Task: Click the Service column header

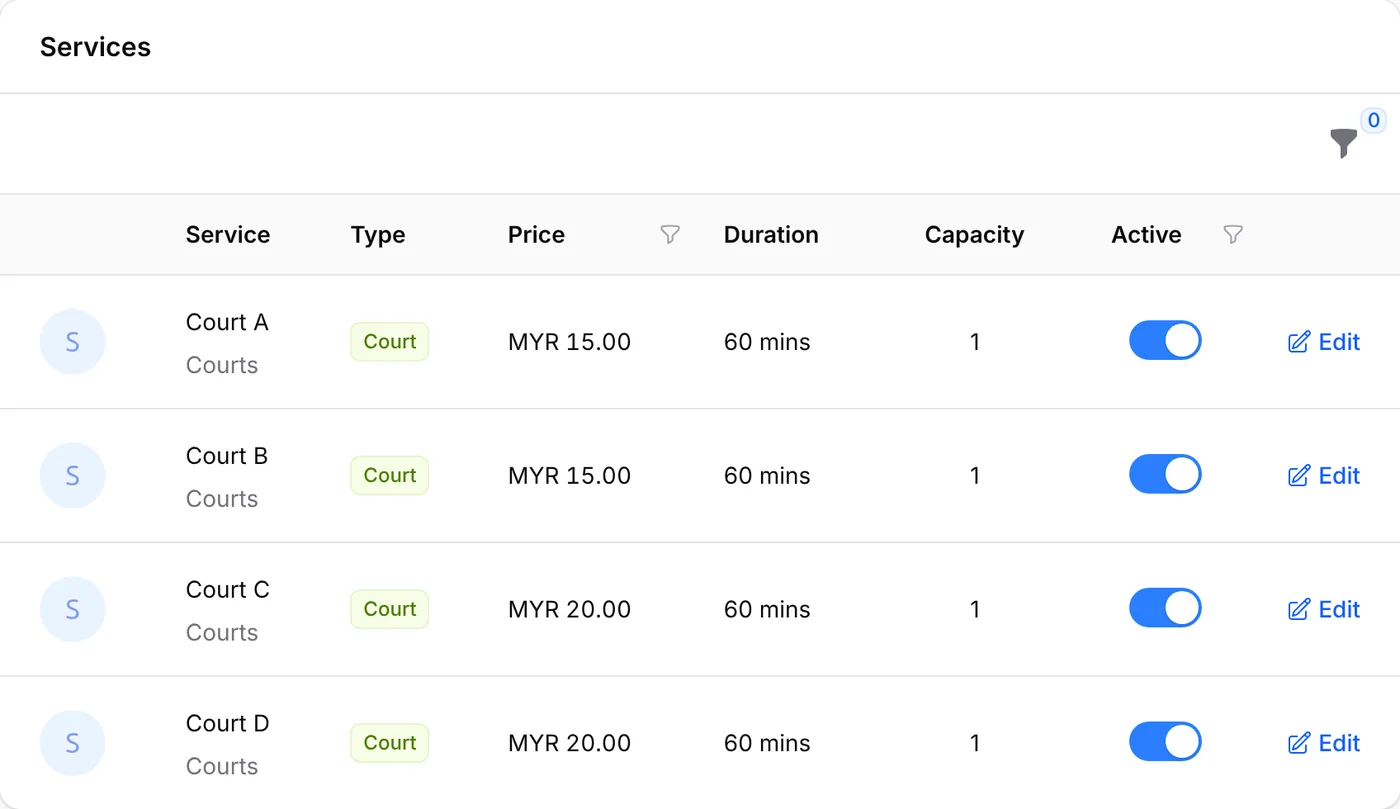Action: click(x=228, y=235)
